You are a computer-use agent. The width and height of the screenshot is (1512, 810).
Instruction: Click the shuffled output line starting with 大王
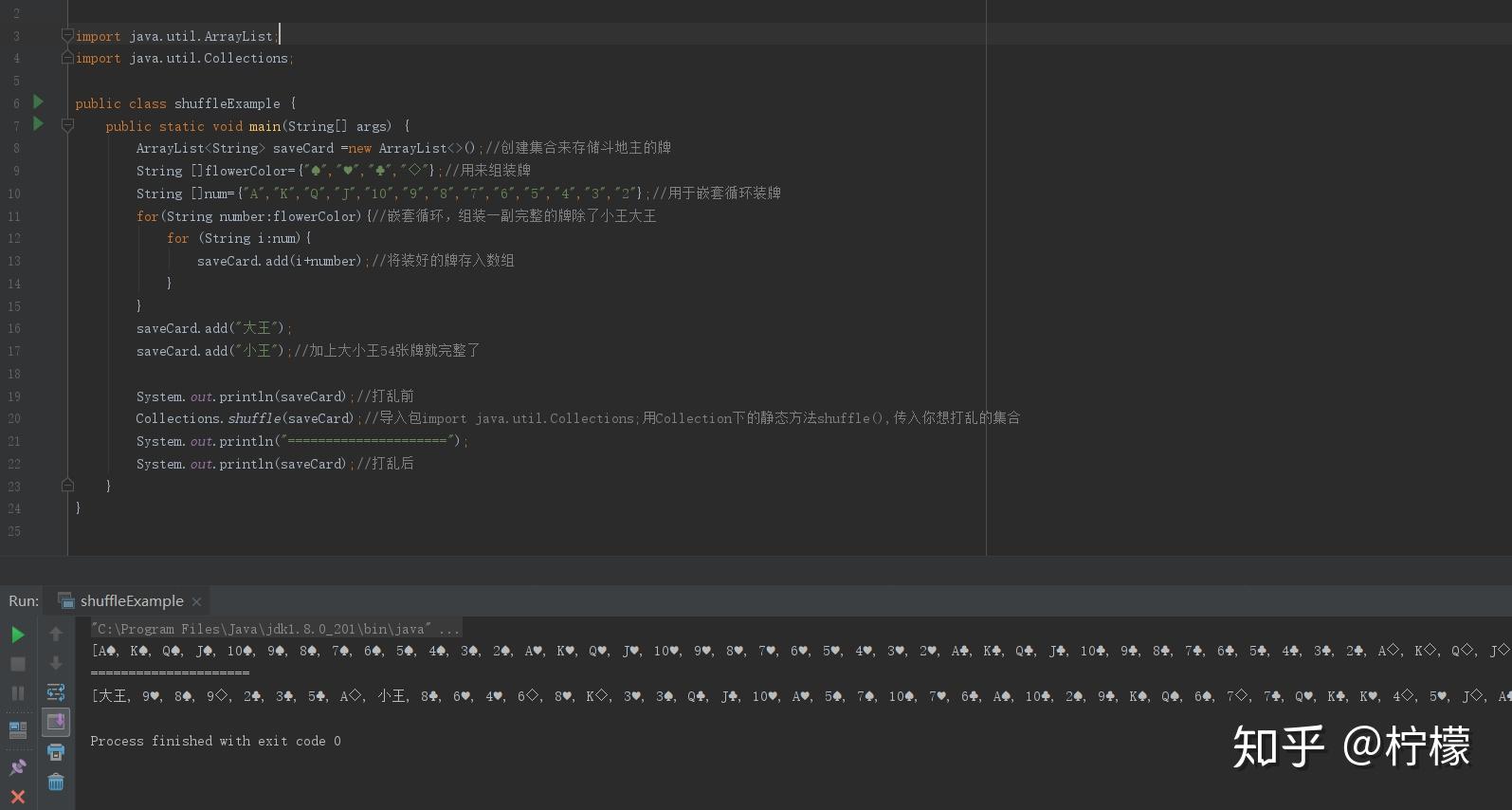(801, 696)
